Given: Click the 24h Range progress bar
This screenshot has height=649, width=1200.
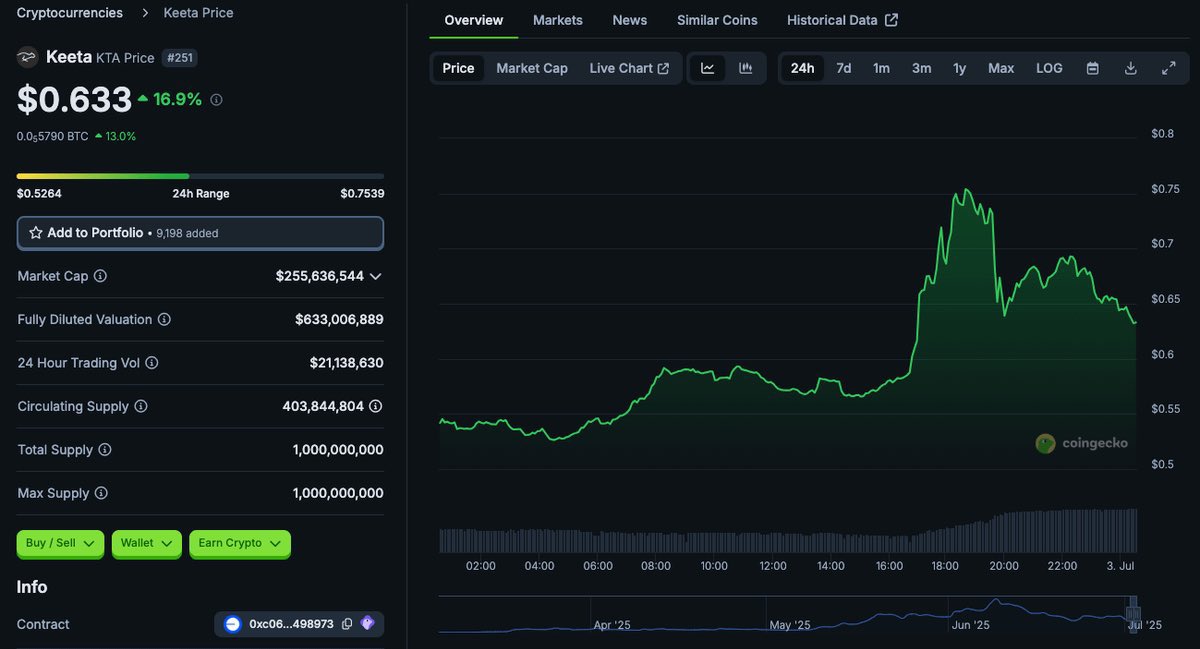Looking at the screenshot, I should [200, 176].
